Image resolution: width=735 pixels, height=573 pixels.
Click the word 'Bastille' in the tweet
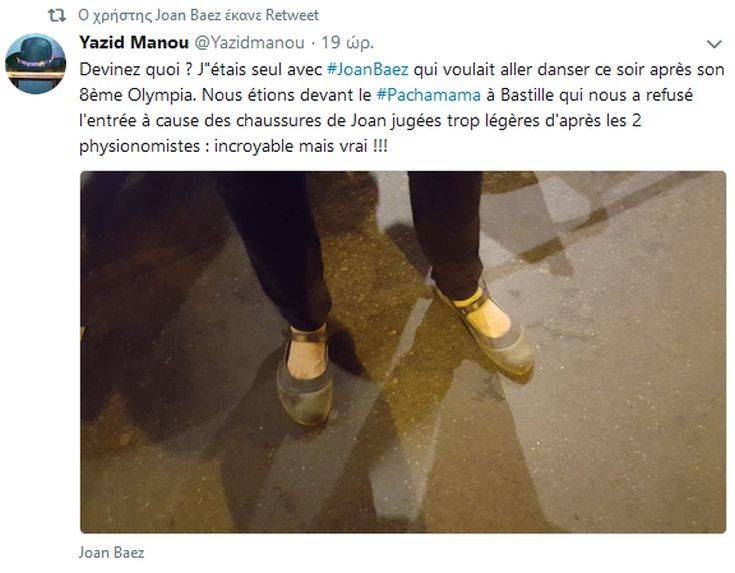[x=527, y=95]
